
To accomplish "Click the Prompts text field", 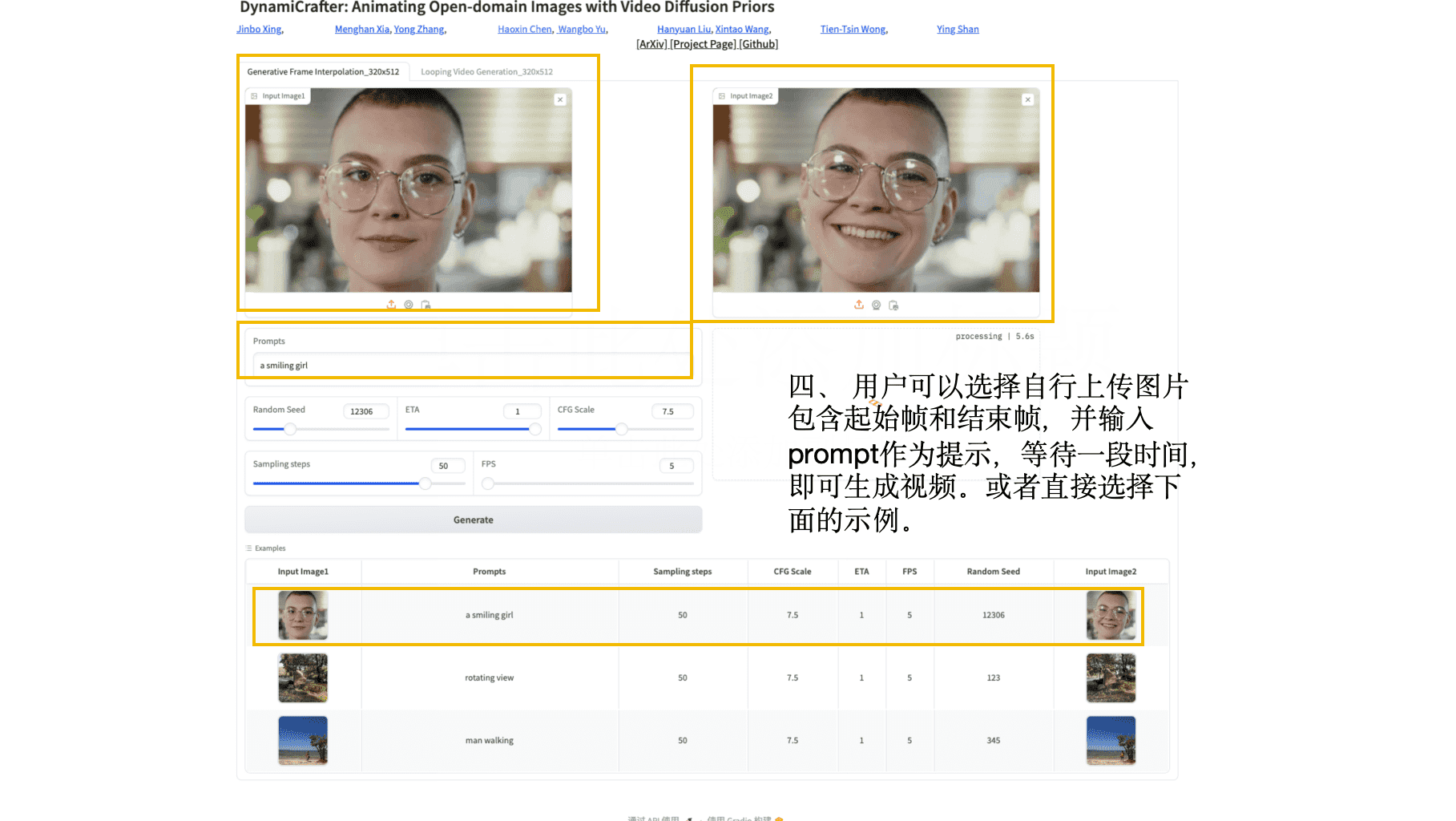I will (473, 365).
